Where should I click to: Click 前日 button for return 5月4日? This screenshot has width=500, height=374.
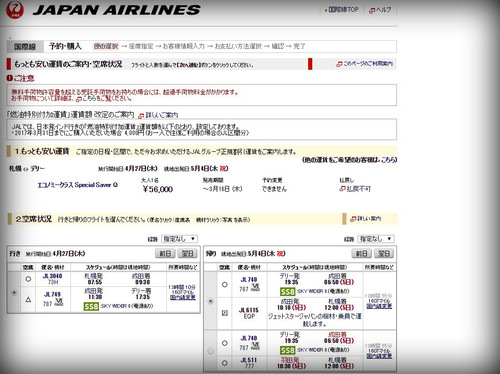pyautogui.click(x=361, y=253)
